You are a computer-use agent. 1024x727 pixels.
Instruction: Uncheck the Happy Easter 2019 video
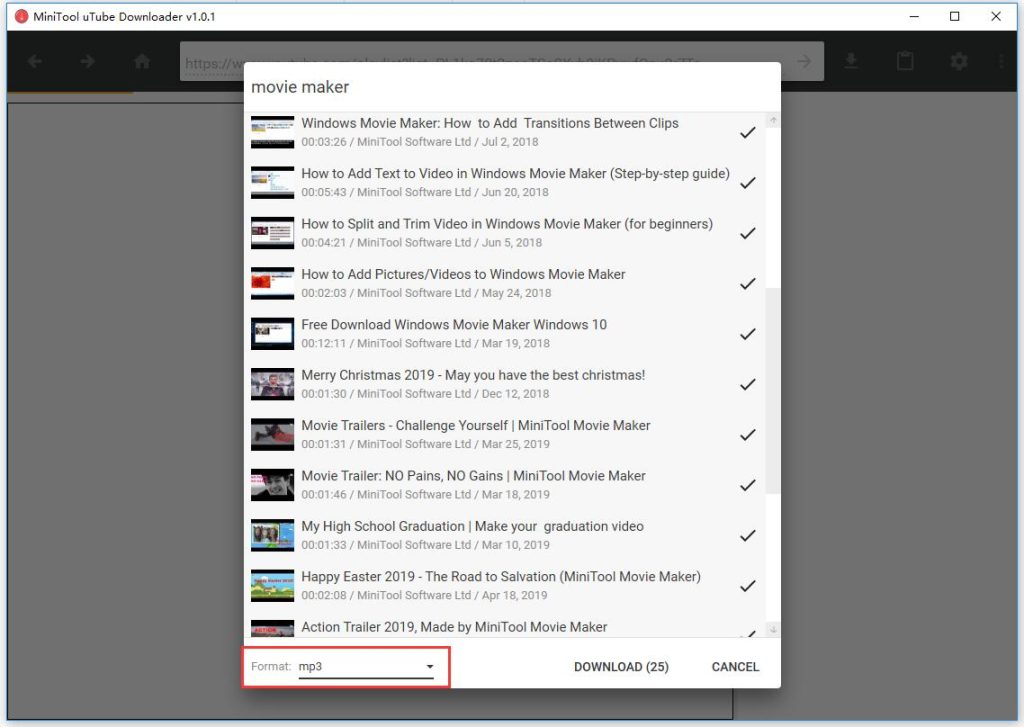747,586
